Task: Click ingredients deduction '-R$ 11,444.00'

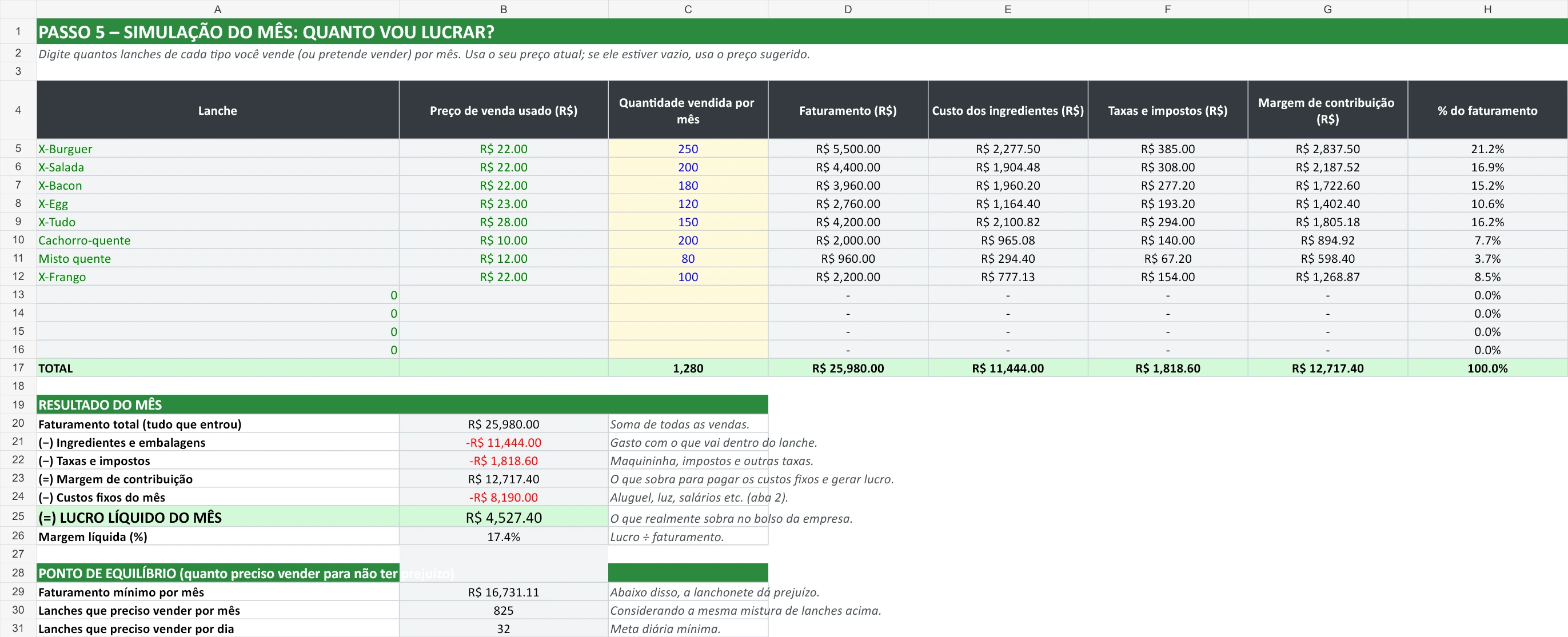Action: [504, 442]
